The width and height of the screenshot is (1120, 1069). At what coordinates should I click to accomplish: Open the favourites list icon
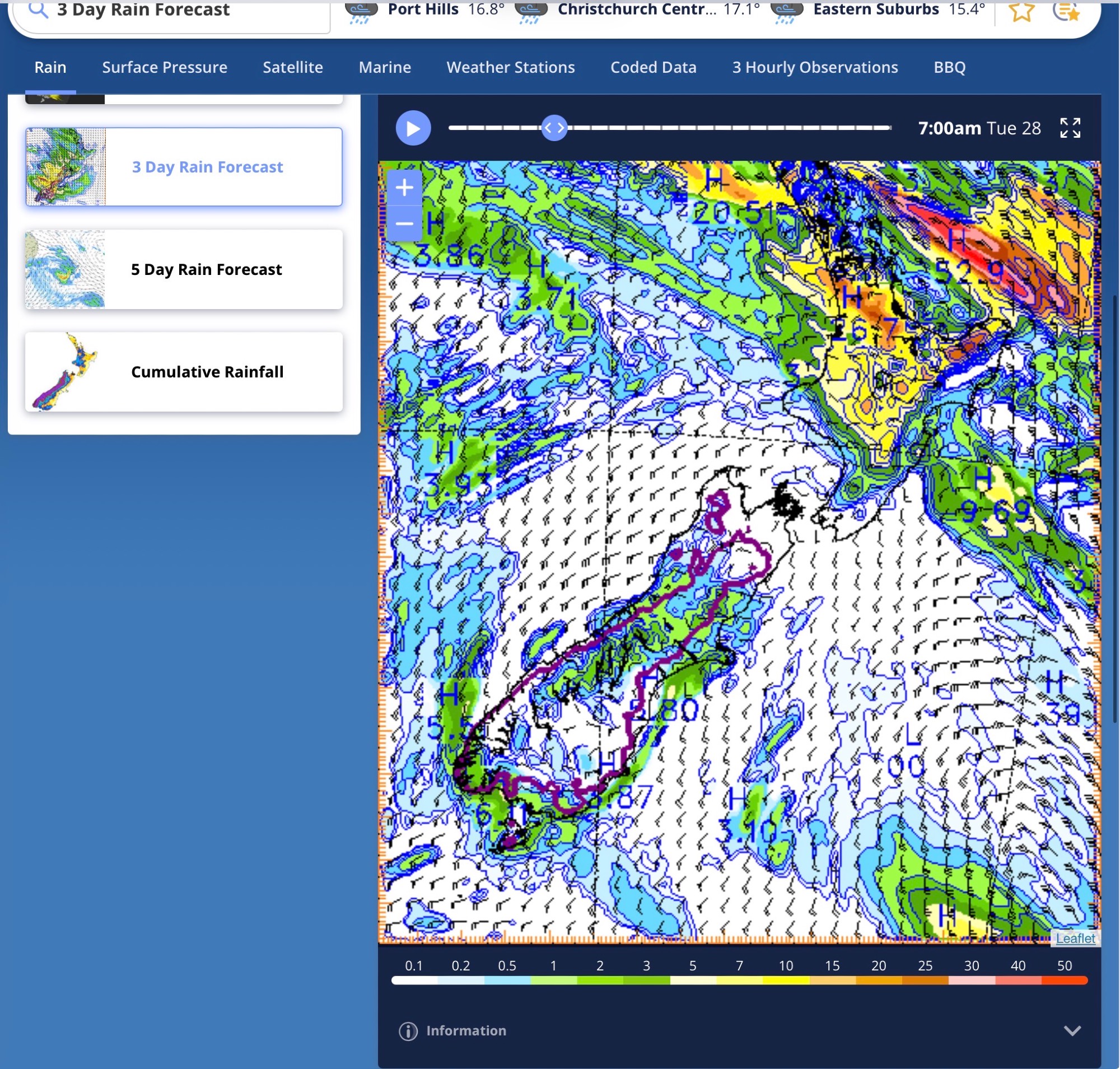[x=1066, y=11]
